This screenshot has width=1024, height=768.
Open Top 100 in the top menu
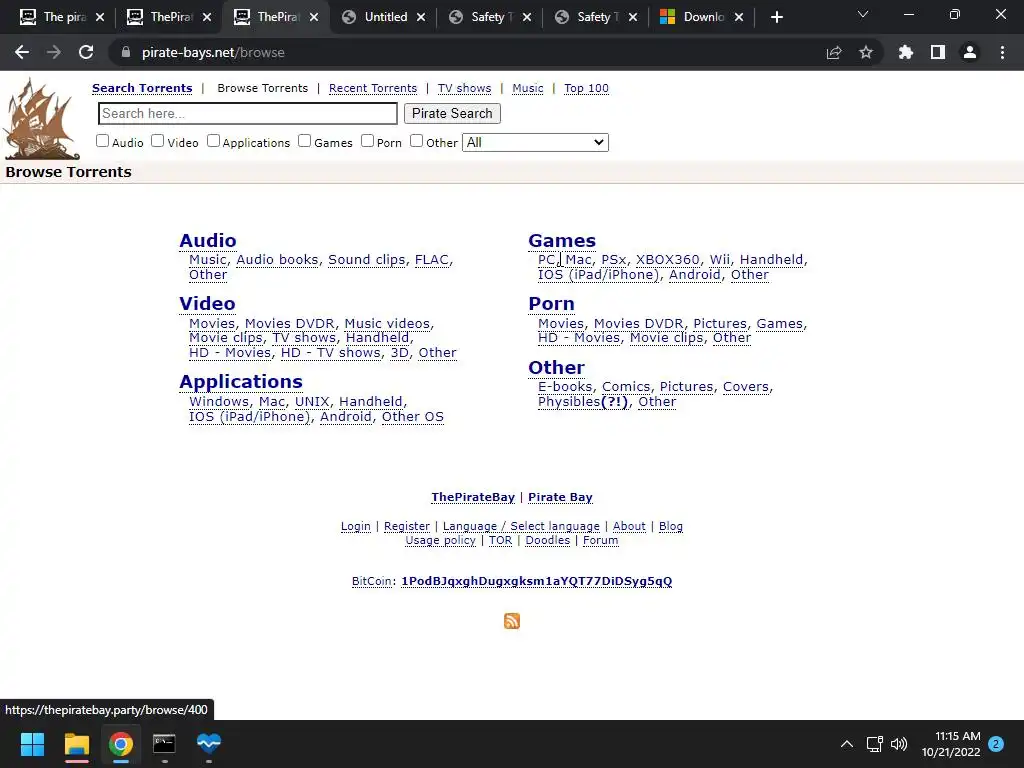(586, 88)
